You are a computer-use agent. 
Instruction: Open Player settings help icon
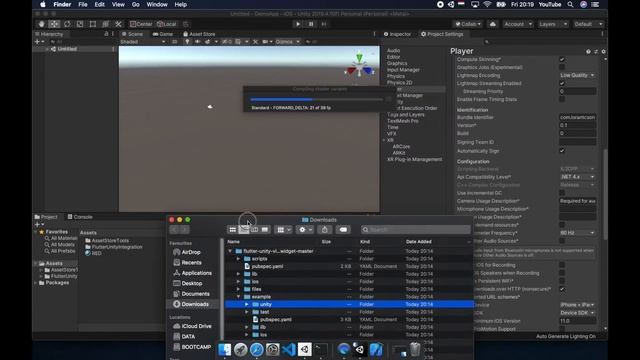[588, 51]
